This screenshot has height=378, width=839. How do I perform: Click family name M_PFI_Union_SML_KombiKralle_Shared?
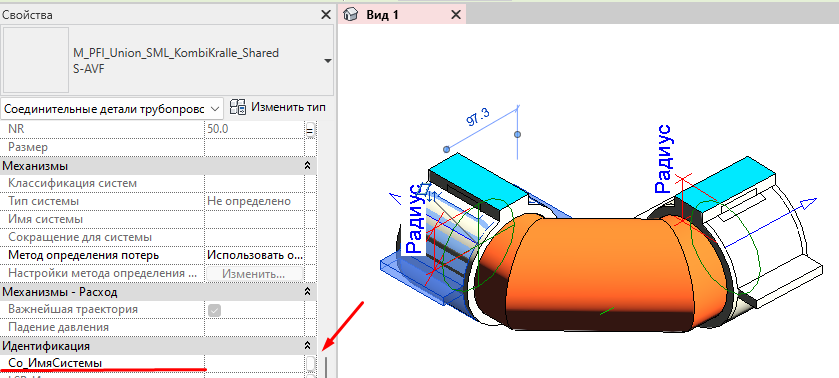pos(176,53)
